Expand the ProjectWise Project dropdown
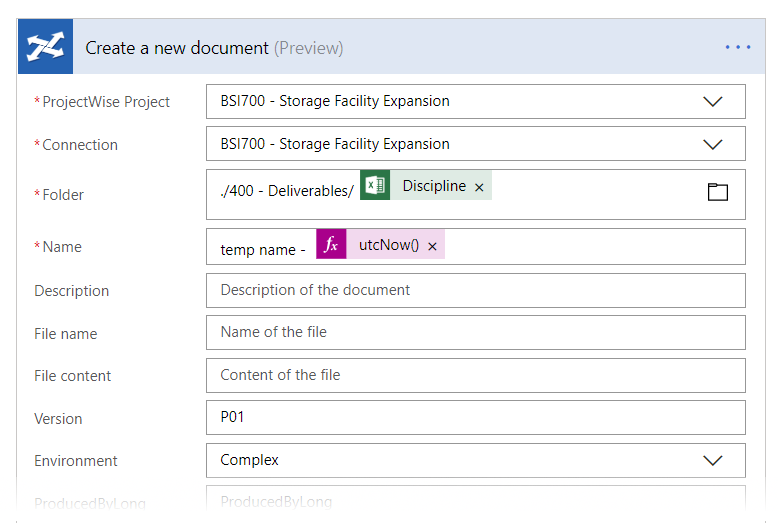This screenshot has width=780, height=527. (712, 102)
